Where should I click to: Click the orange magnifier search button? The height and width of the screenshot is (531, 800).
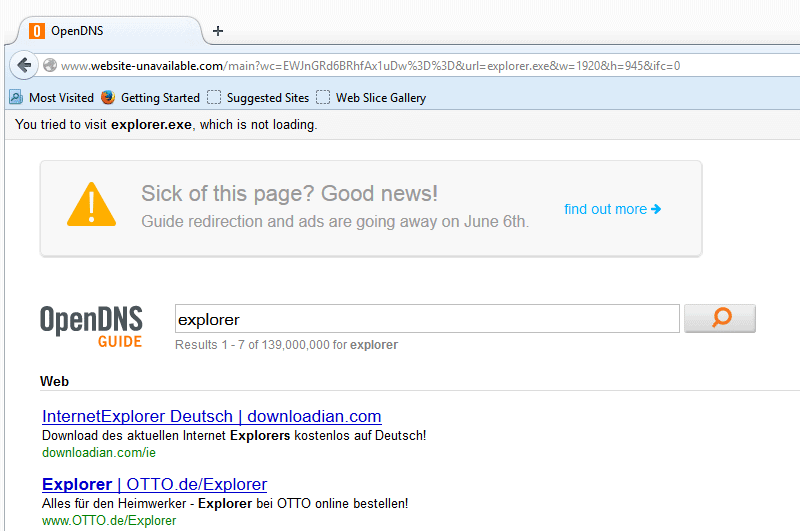(x=720, y=318)
